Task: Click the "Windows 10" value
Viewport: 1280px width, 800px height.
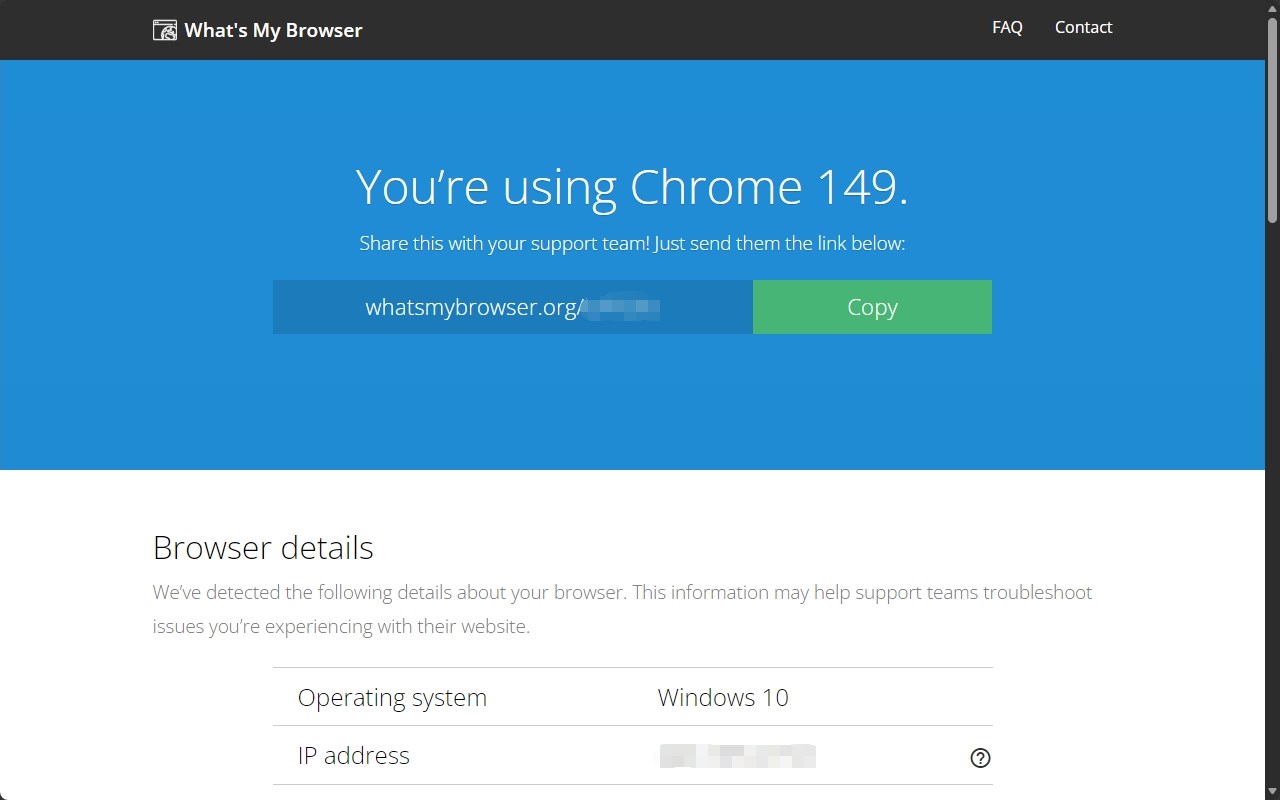Action: (x=723, y=698)
